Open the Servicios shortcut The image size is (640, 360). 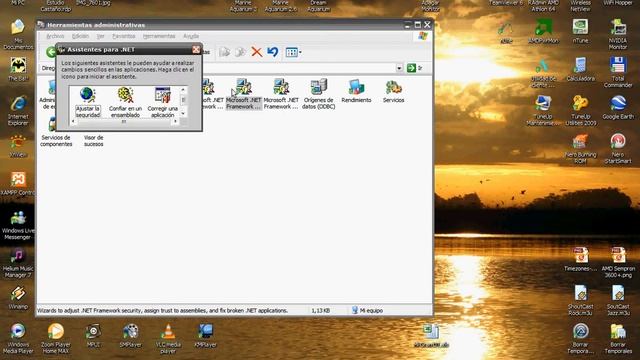(x=393, y=91)
